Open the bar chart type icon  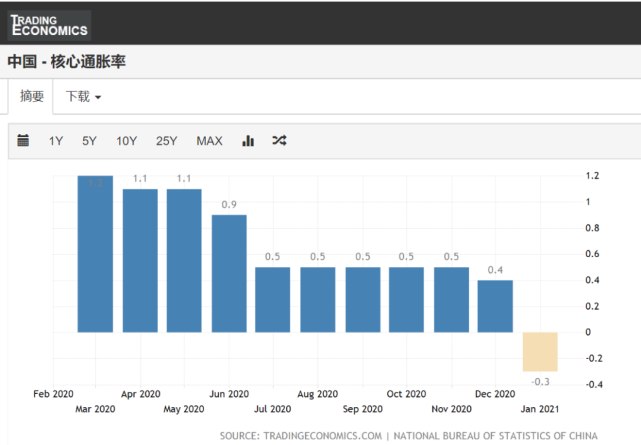click(248, 141)
